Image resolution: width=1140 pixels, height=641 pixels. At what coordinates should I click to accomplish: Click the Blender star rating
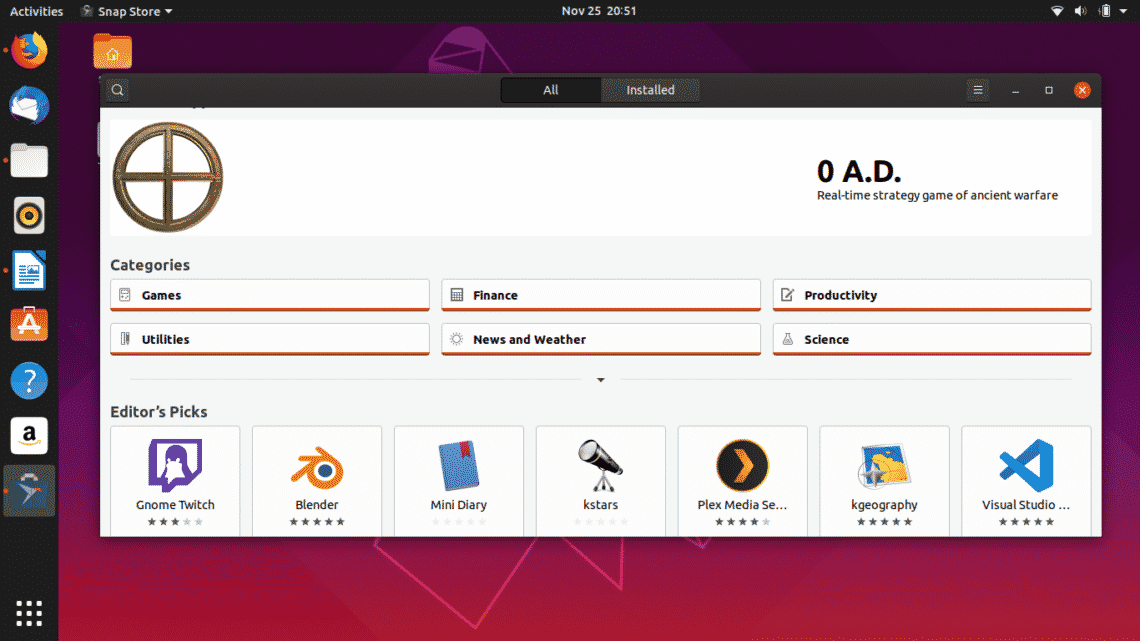tap(317, 522)
